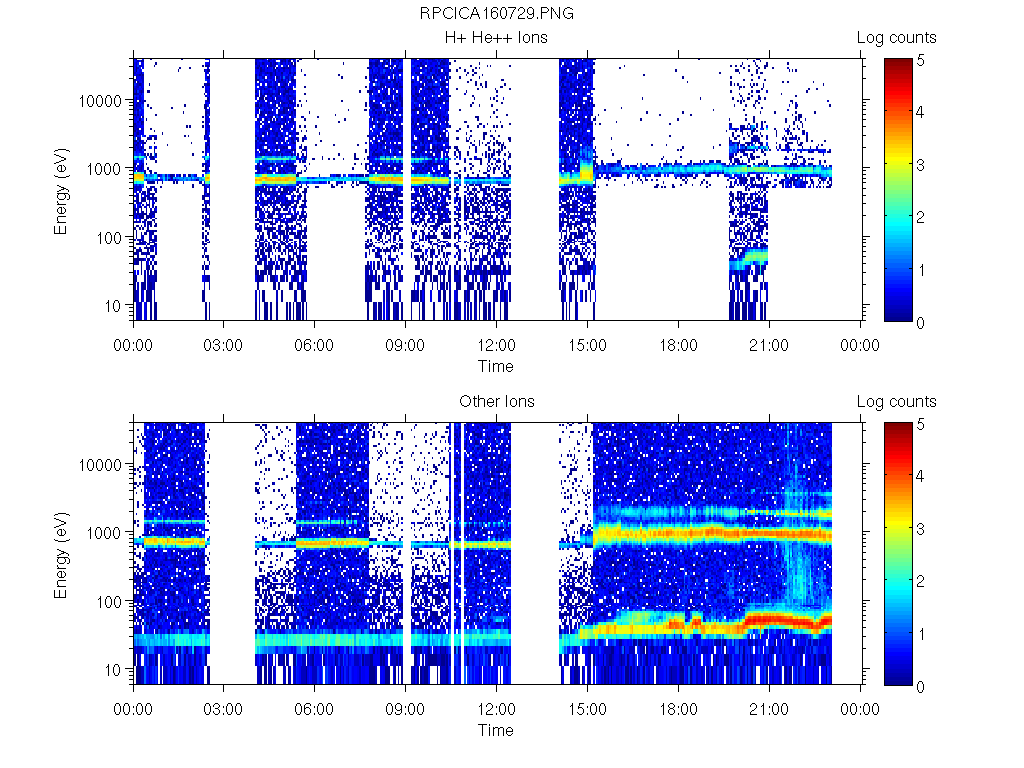Select the 15:00 tick on top time axis
This screenshot has height=768, width=1024.
(x=587, y=346)
